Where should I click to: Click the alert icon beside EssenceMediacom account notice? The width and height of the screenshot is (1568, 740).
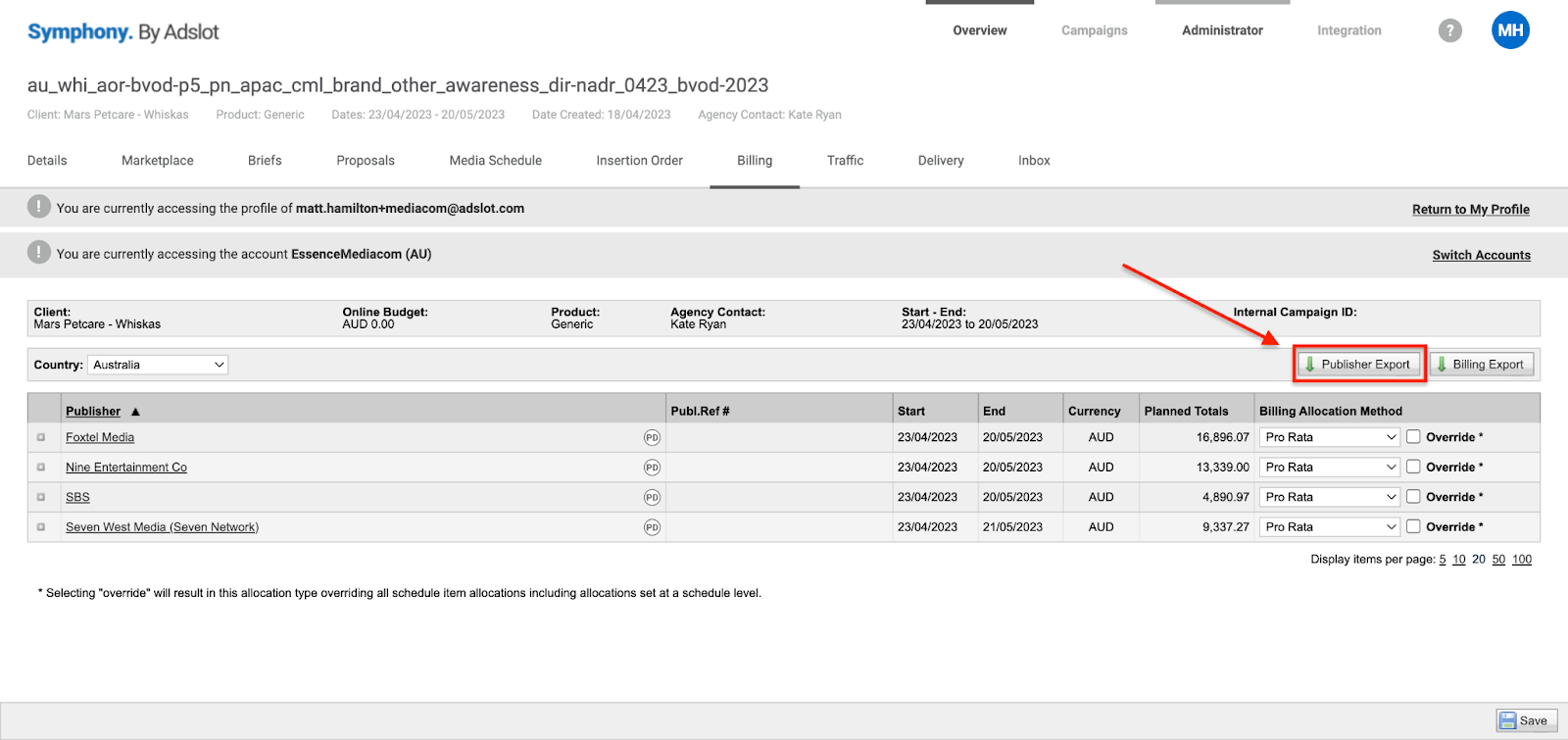pyautogui.click(x=38, y=253)
